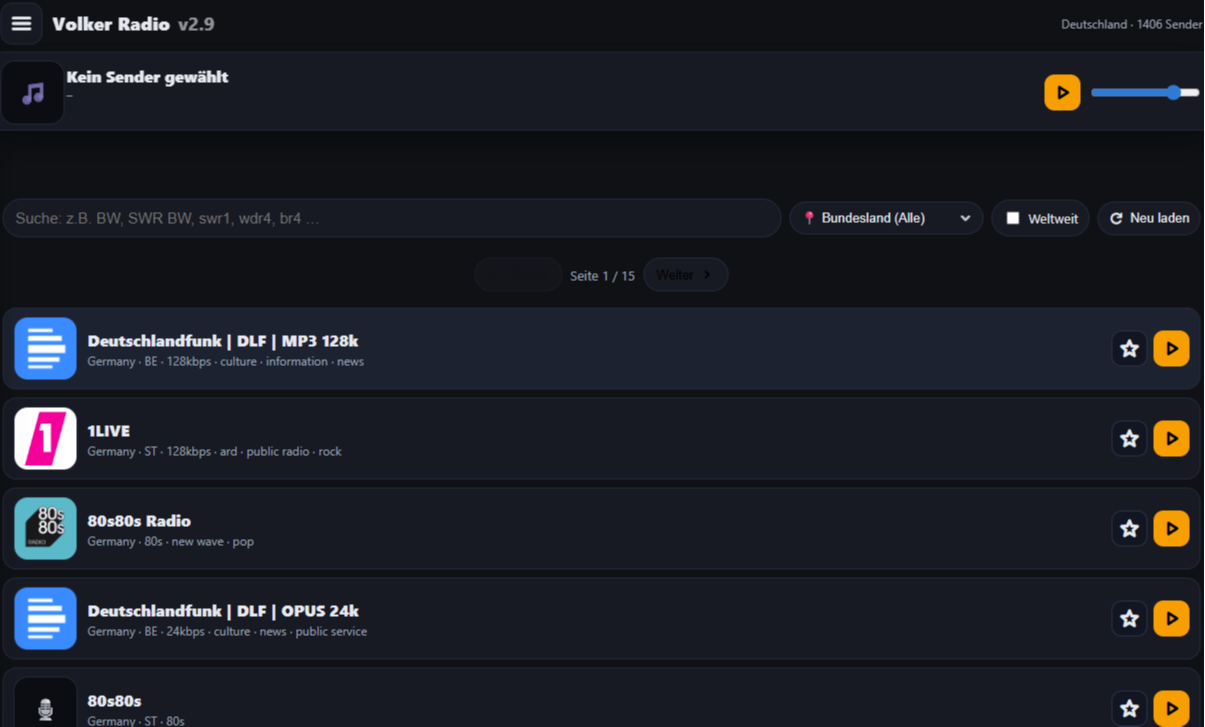The height and width of the screenshot is (727, 1205).
Task: Star Deutschlandfunk DLF OPUS 24k
Action: [1129, 619]
